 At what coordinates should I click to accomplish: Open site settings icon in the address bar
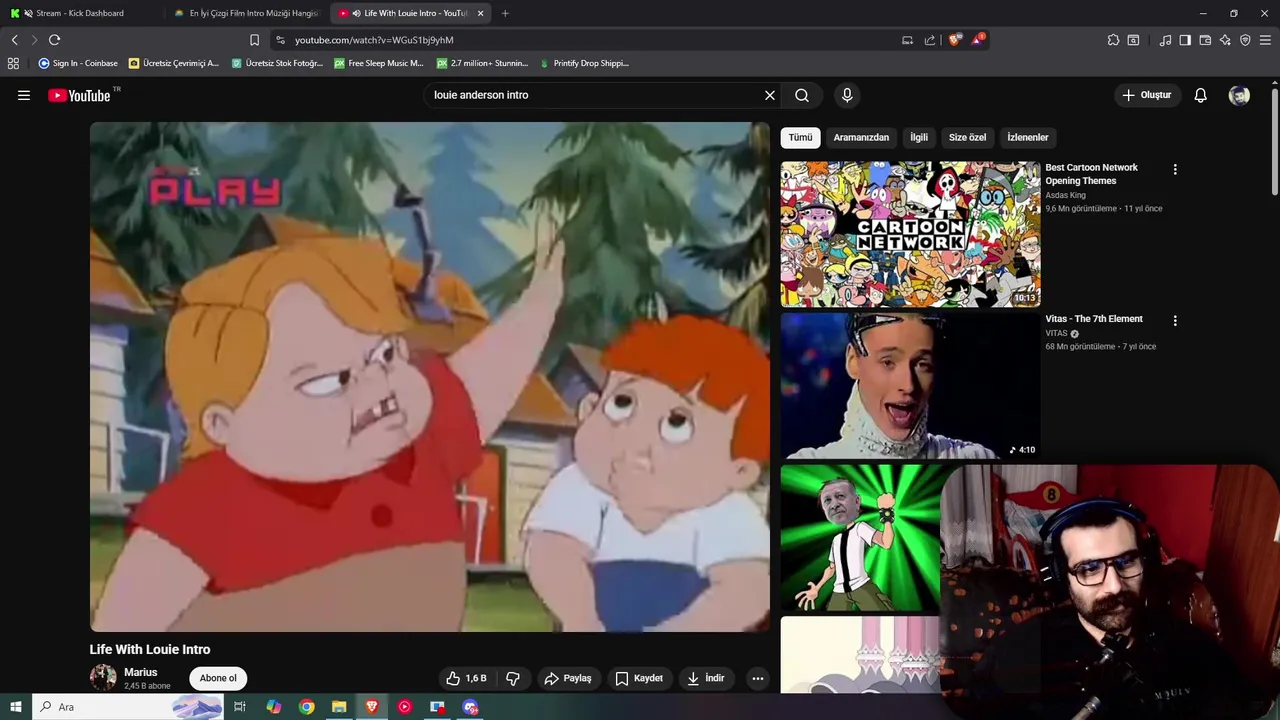(x=281, y=40)
